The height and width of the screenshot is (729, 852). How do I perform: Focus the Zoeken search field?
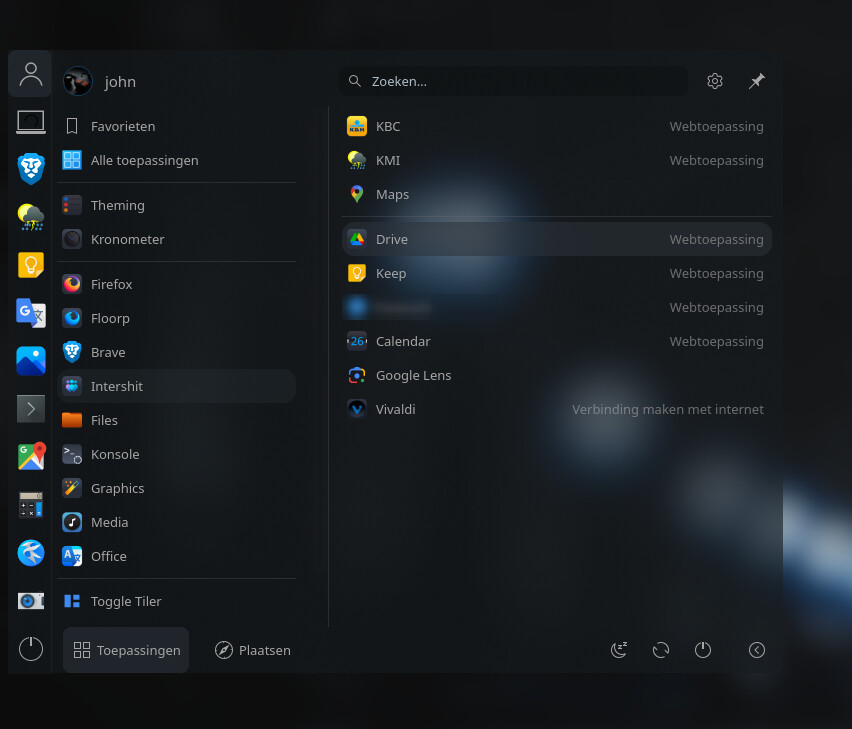(513, 81)
